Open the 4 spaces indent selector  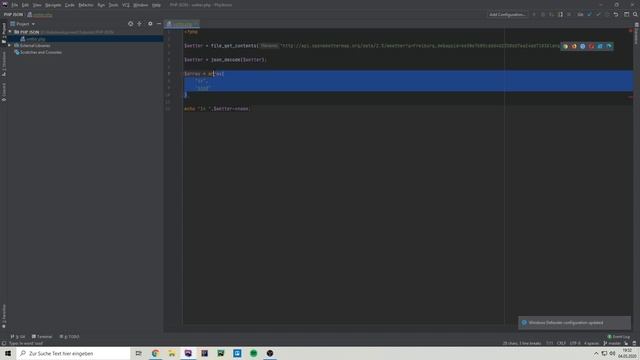[x=591, y=344]
